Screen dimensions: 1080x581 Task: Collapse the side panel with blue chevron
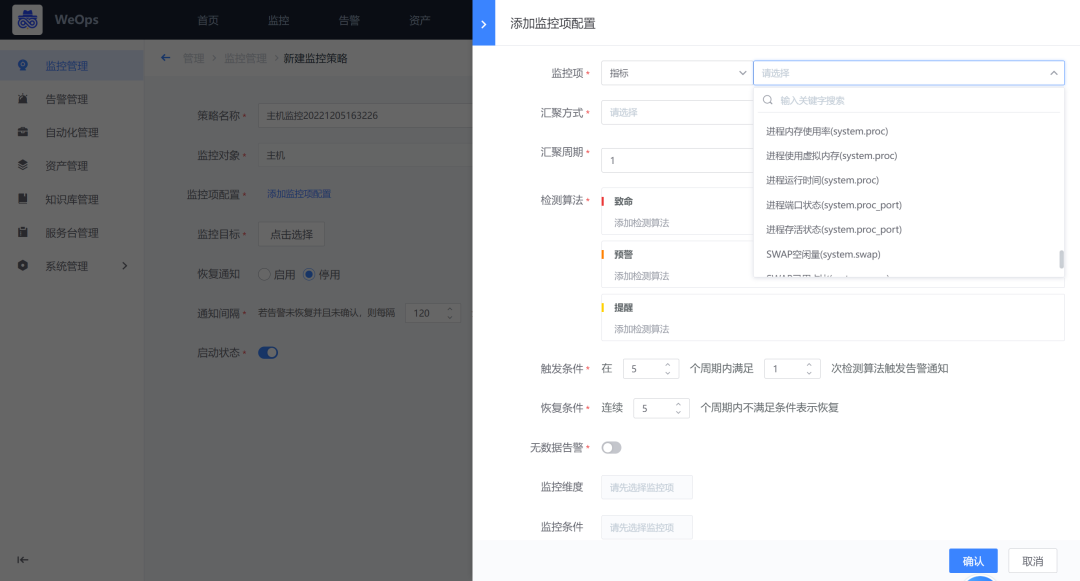tap(484, 23)
